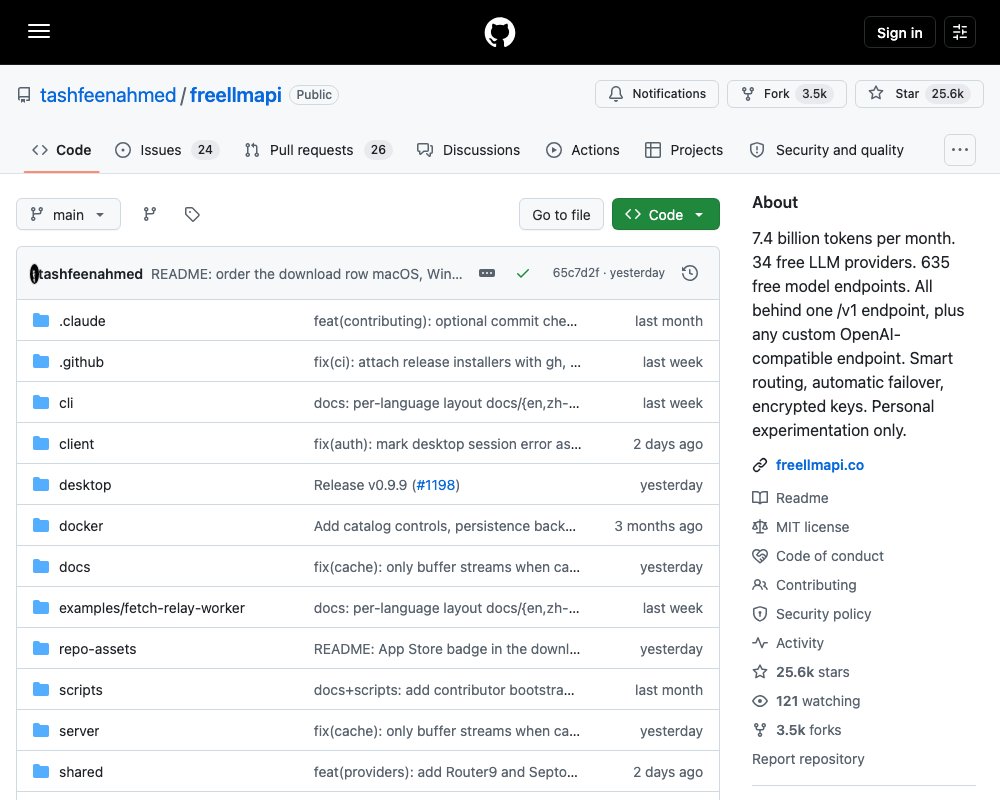Click the Sign in button
Screen dimensions: 1000x800
pos(899,33)
